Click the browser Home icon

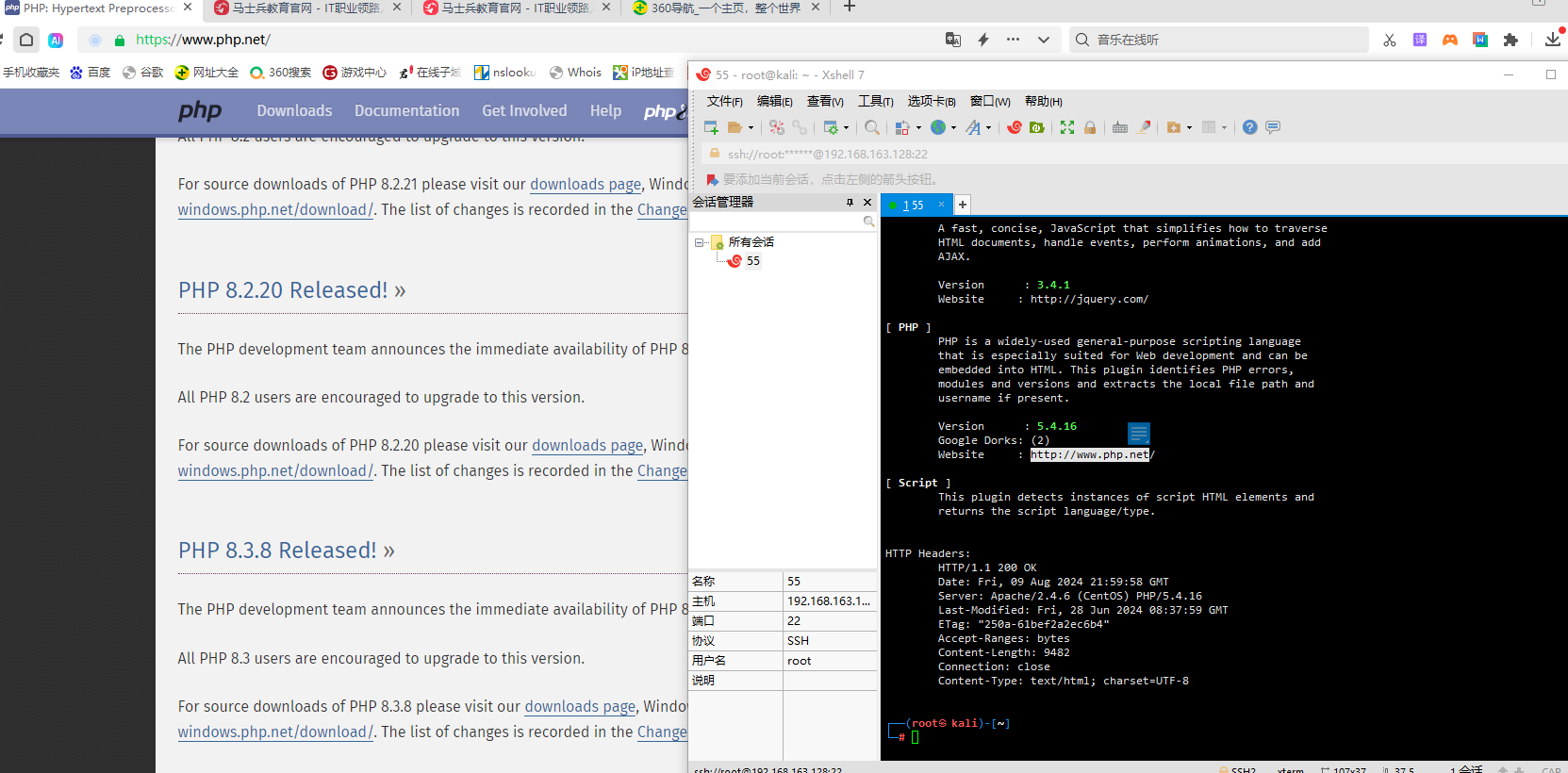26,40
